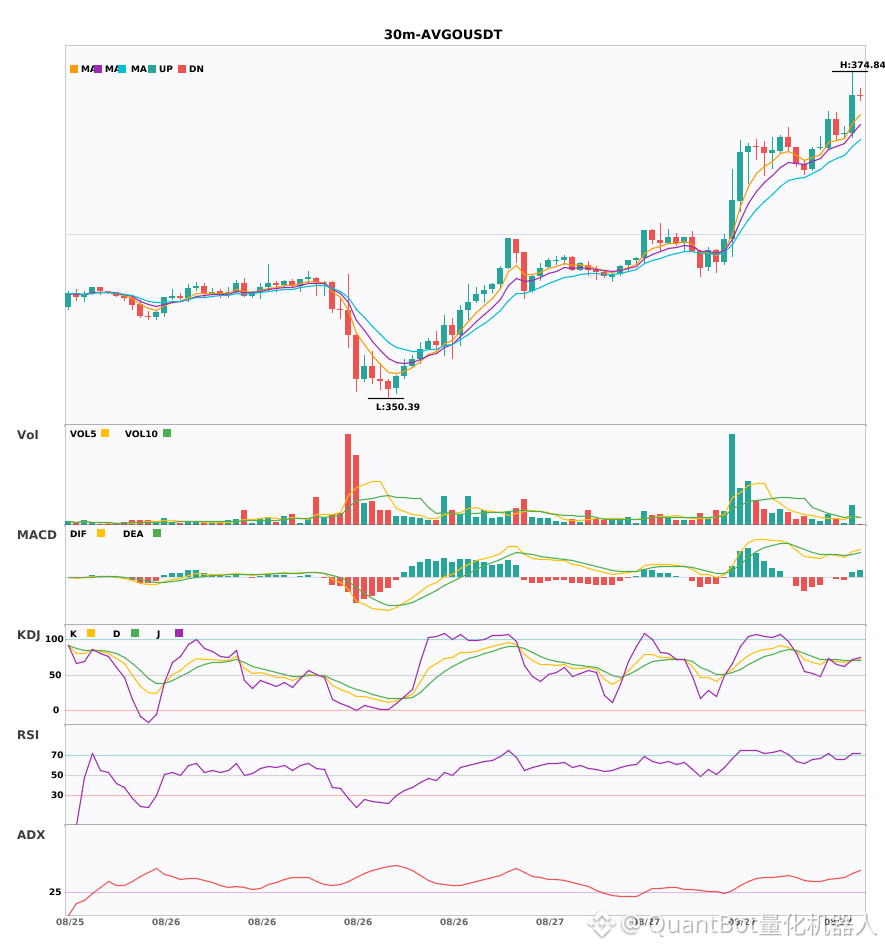Click the RSI 30 axis label

coord(57,795)
